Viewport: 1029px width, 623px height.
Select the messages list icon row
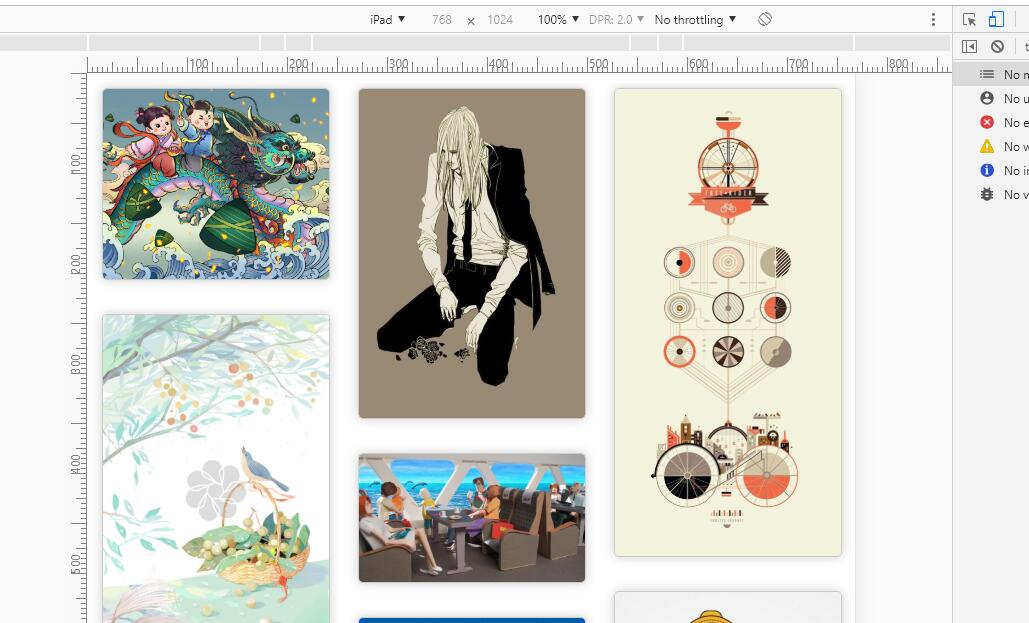[991, 74]
